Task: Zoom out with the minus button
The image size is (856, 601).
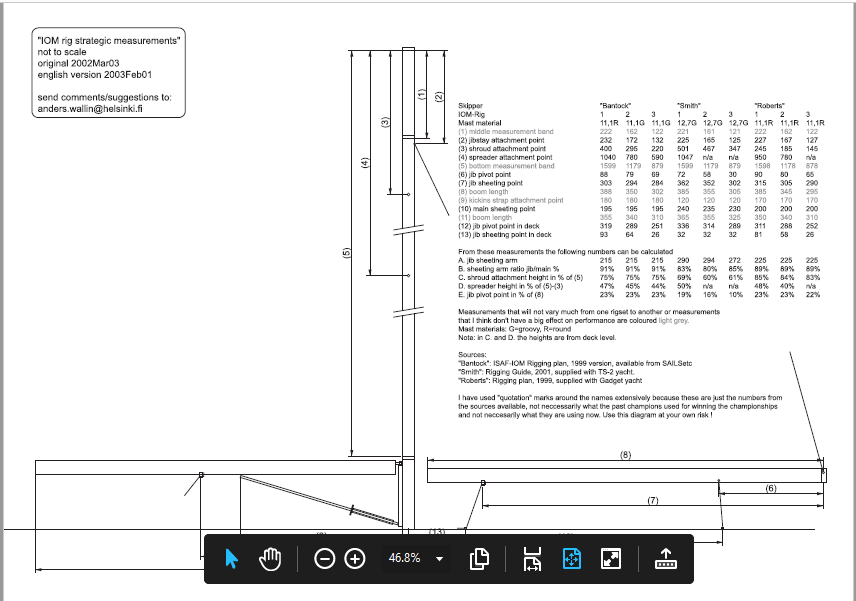Action: coord(324,558)
